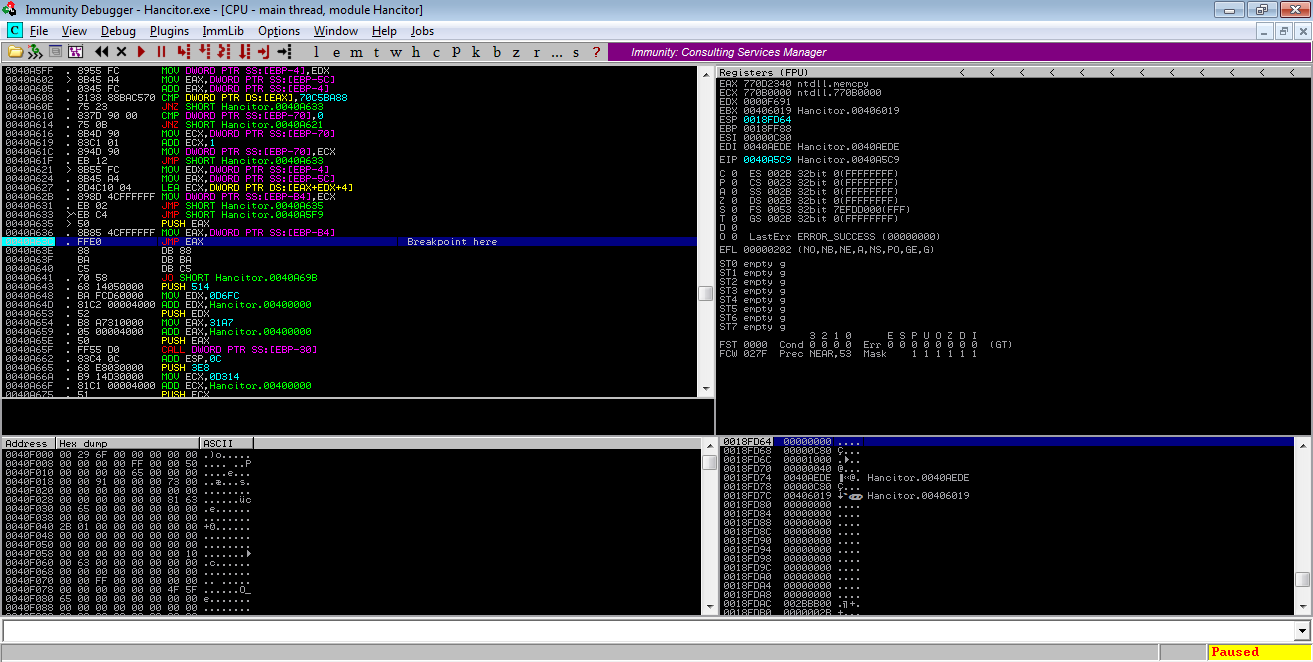Open the Debug menu
1313x662 pixels.
pos(118,31)
